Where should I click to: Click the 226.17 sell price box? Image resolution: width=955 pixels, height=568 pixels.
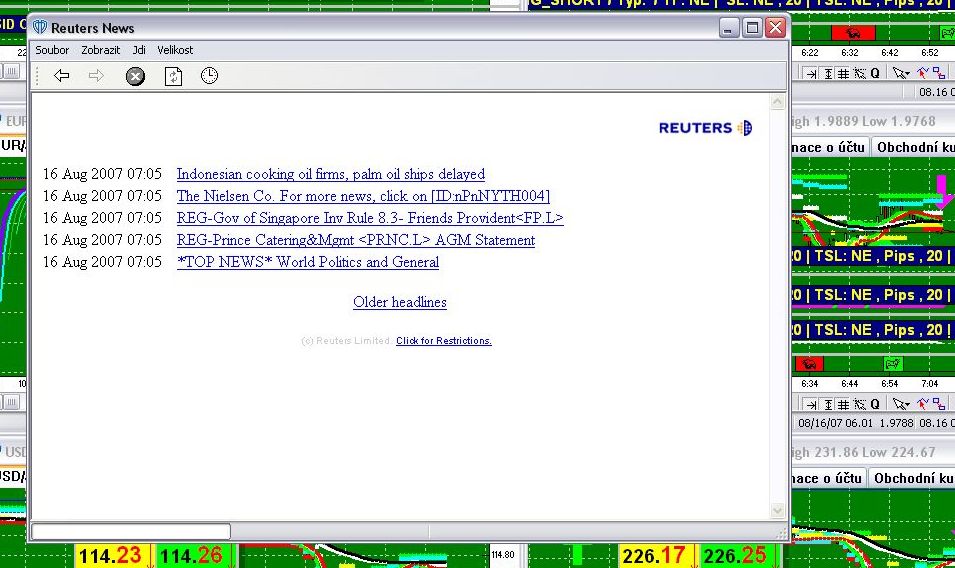coord(657,556)
